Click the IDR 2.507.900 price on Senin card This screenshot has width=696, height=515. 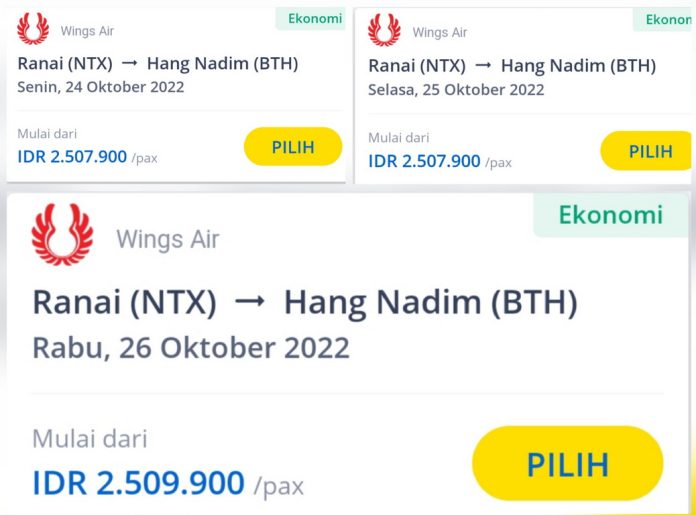point(72,156)
